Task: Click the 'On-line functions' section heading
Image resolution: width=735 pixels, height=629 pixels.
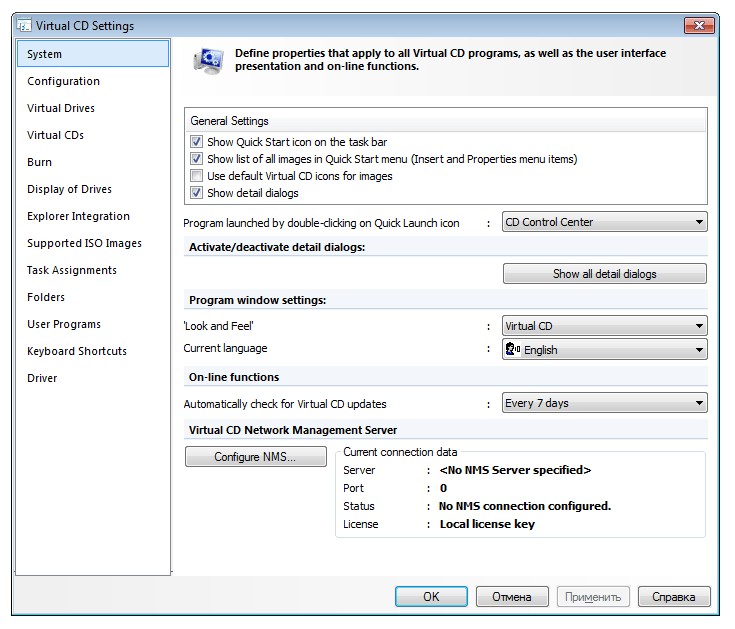Action: [x=234, y=377]
